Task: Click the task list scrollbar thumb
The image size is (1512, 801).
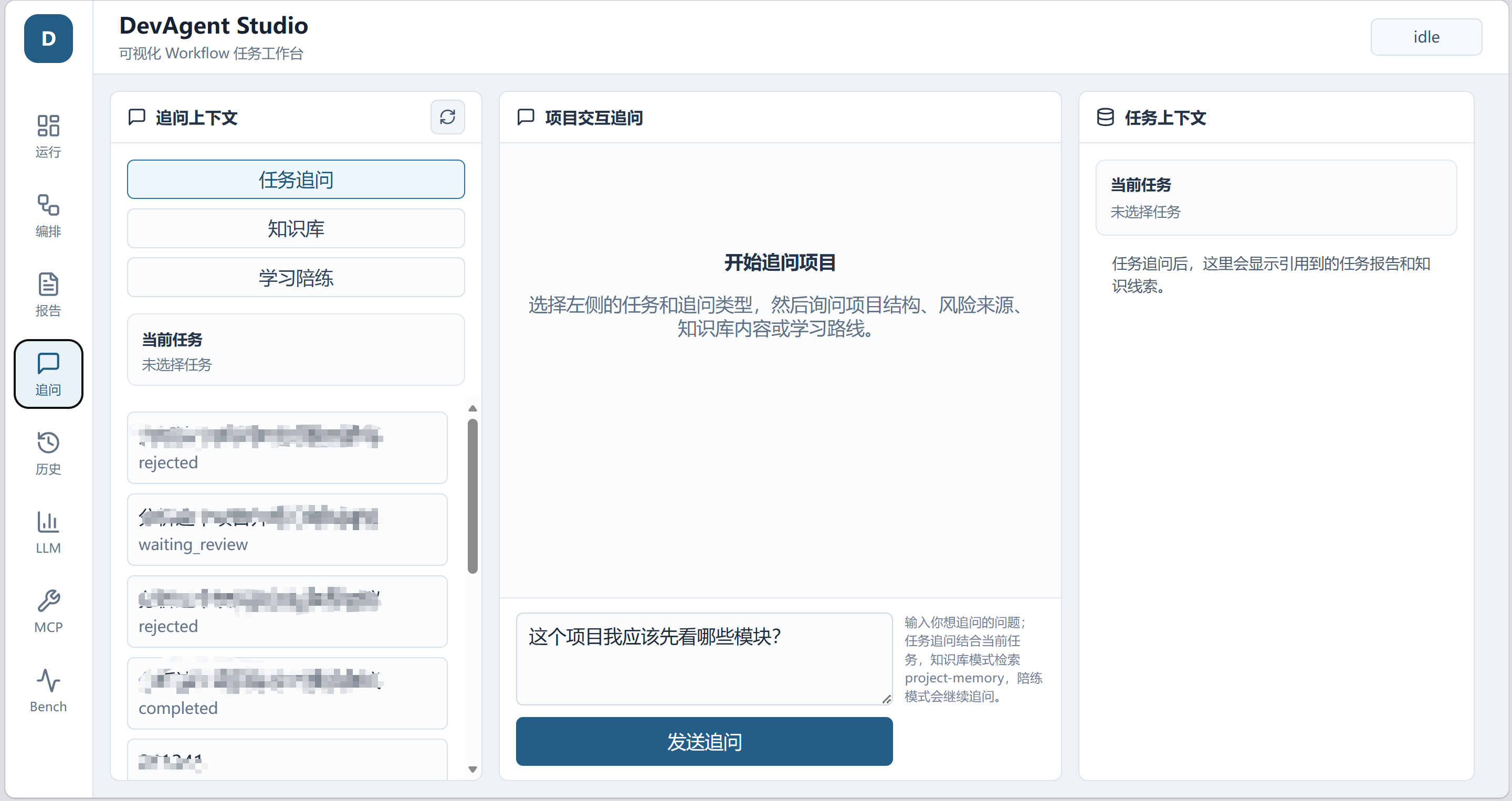Action: (472, 496)
